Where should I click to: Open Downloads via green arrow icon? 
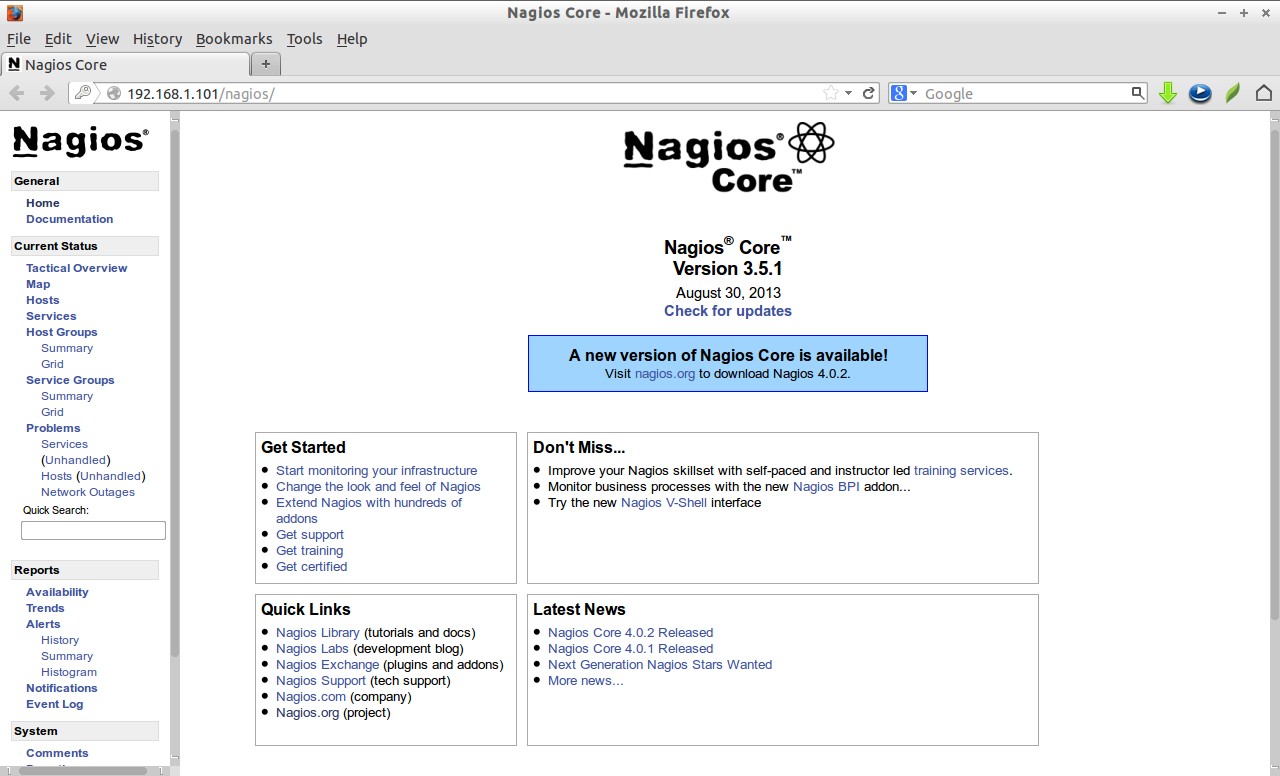coord(1167,93)
